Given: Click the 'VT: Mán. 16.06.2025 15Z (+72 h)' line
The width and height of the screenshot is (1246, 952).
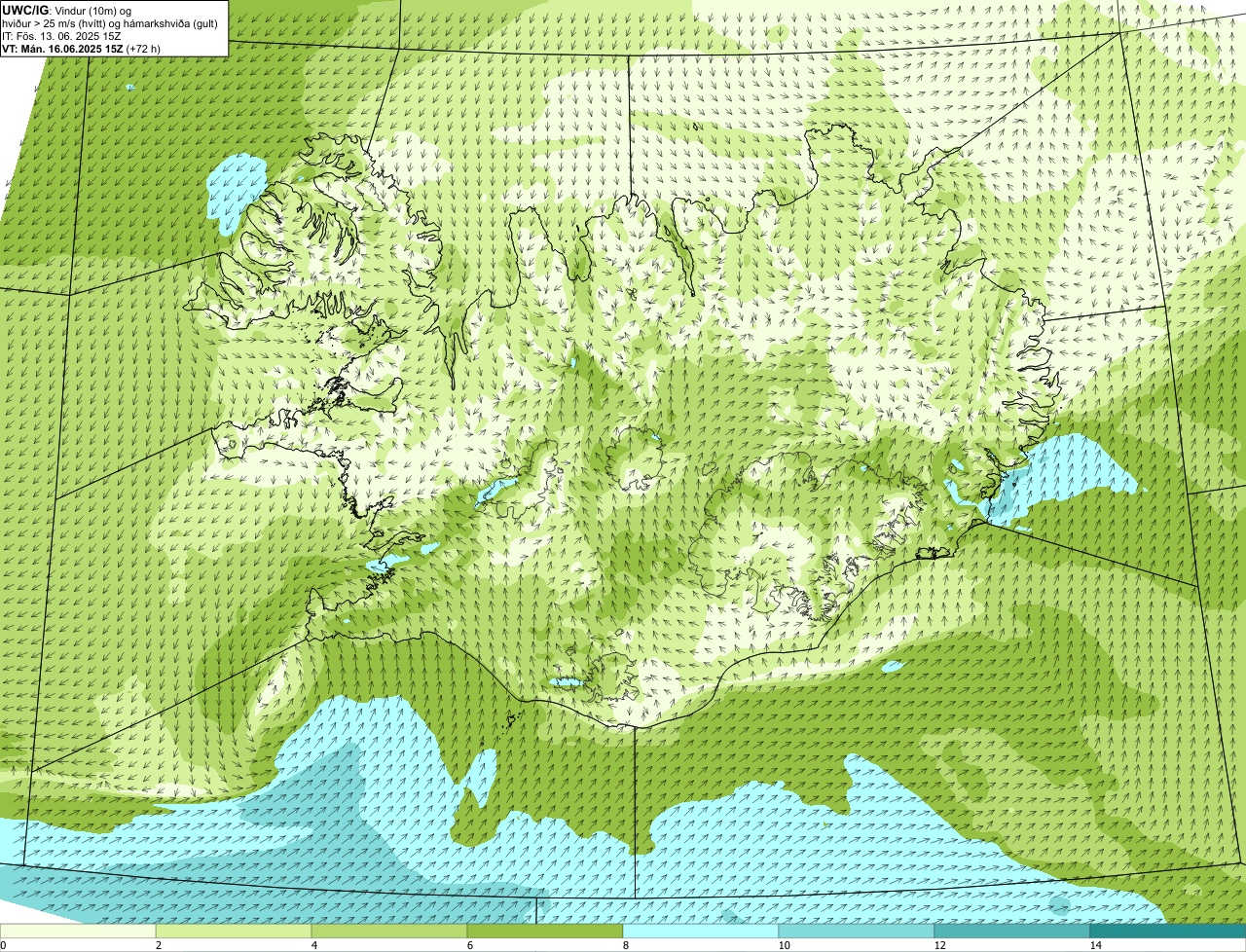Looking at the screenshot, I should (81, 49).
